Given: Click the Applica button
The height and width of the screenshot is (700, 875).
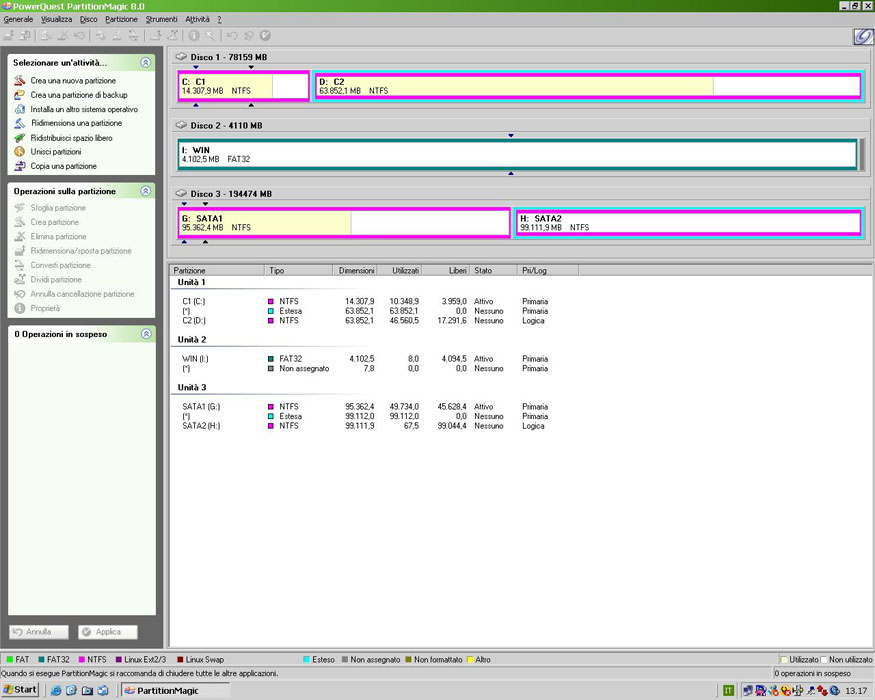Looking at the screenshot, I should pos(108,632).
